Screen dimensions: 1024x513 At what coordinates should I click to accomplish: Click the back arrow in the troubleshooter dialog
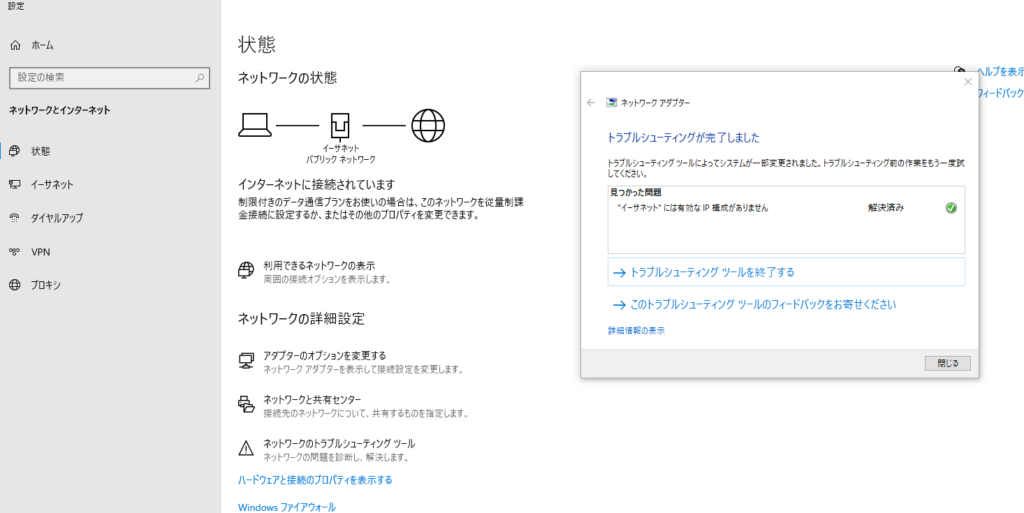click(x=591, y=103)
